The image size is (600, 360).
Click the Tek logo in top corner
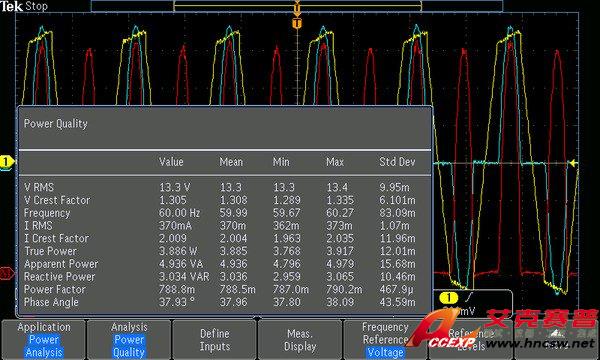[x=11, y=6]
